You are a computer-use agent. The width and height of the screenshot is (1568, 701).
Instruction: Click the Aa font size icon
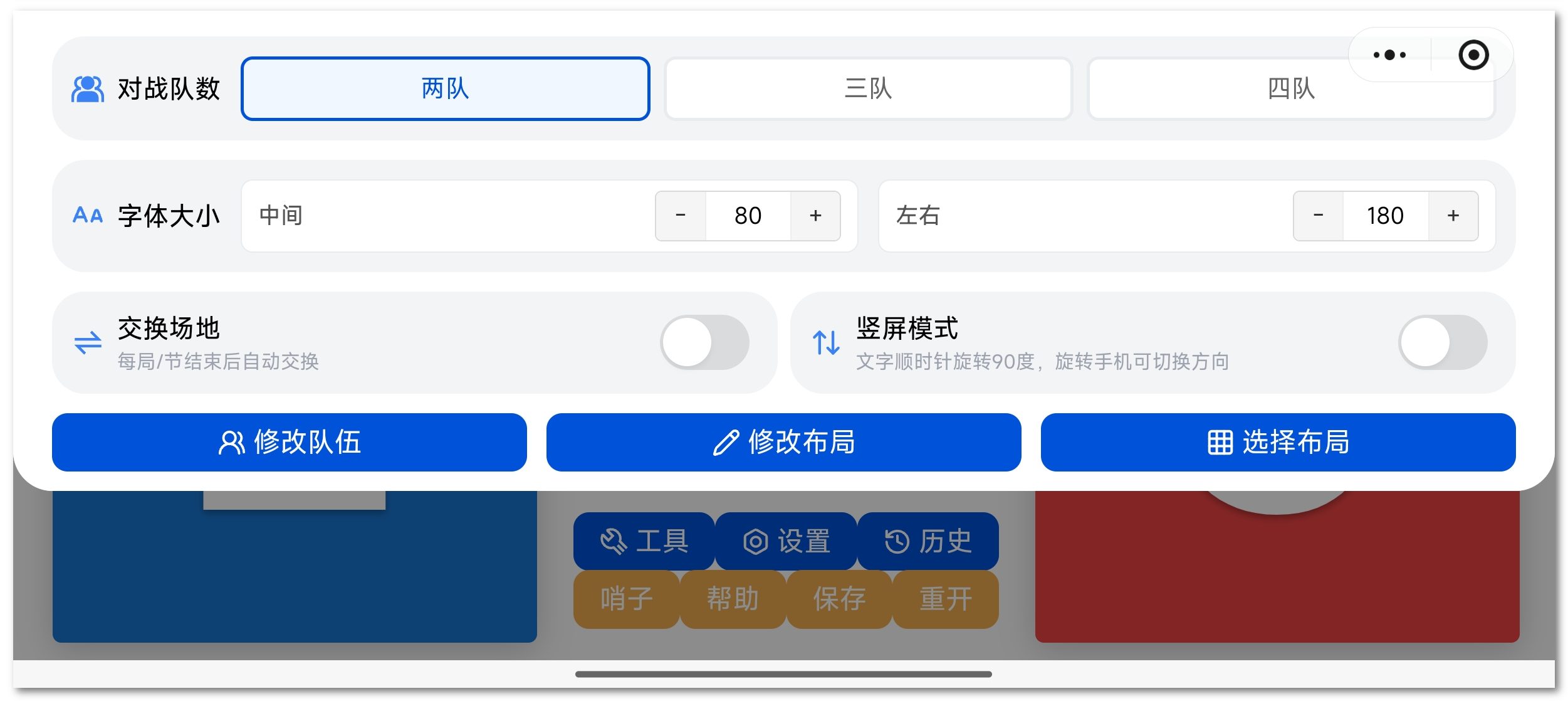87,216
